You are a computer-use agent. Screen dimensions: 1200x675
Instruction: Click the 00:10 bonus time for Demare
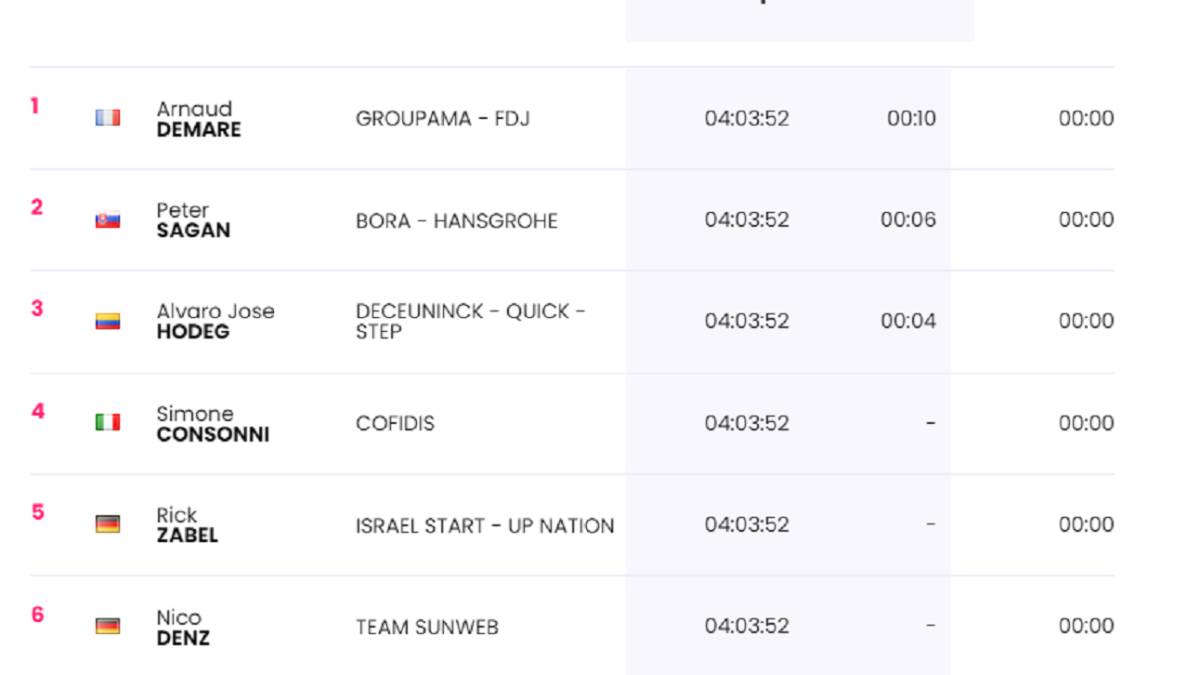click(911, 118)
